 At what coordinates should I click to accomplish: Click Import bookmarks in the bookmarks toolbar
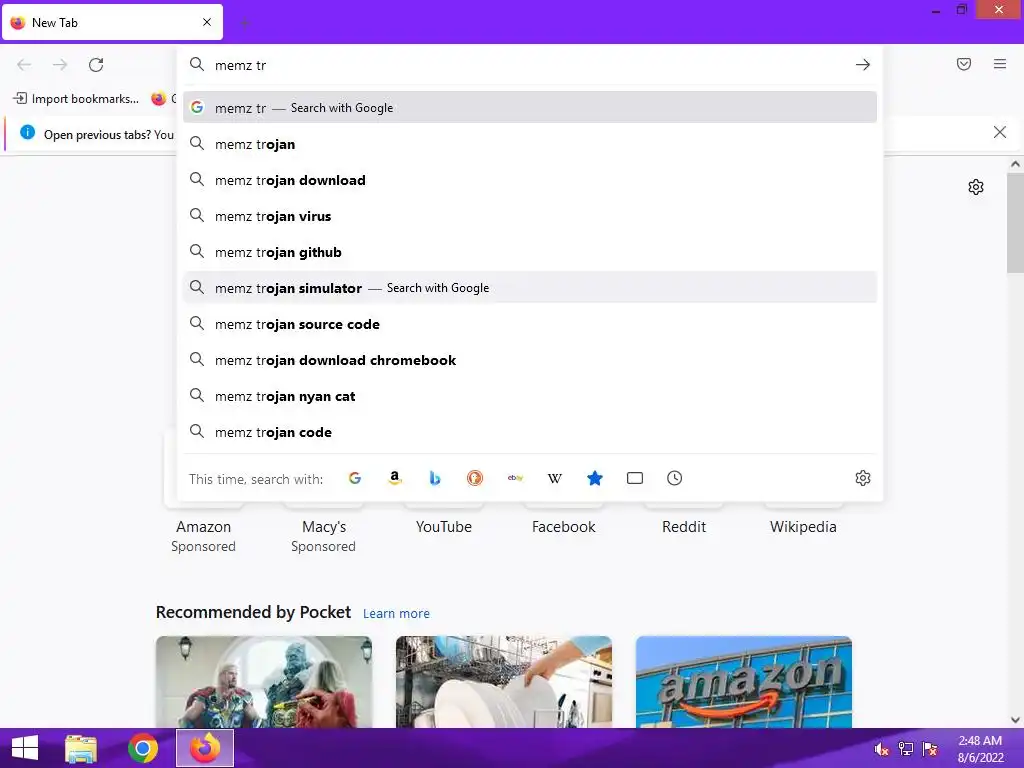coord(76,99)
